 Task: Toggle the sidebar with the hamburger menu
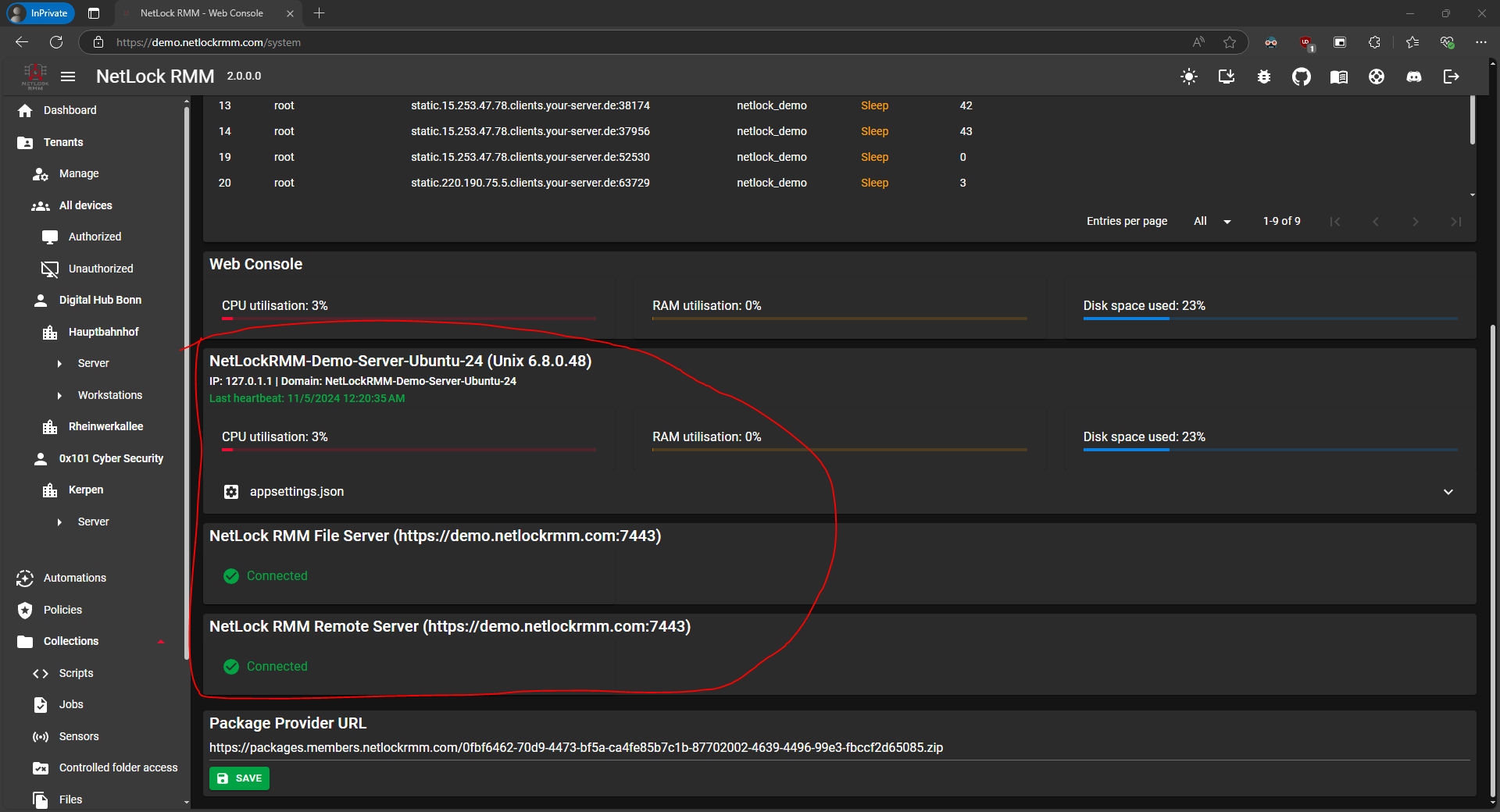(x=68, y=76)
